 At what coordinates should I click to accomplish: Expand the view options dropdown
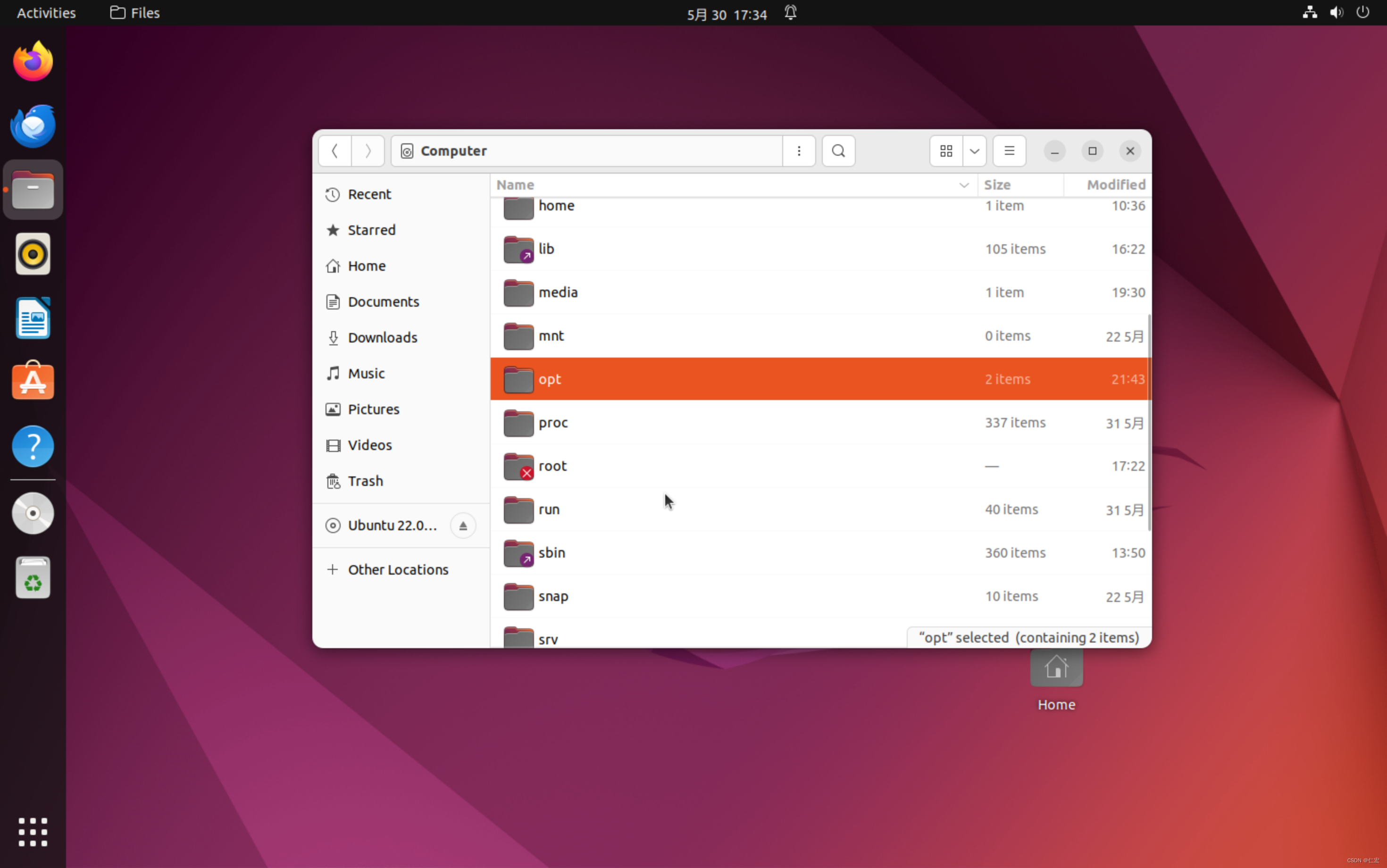click(x=974, y=151)
